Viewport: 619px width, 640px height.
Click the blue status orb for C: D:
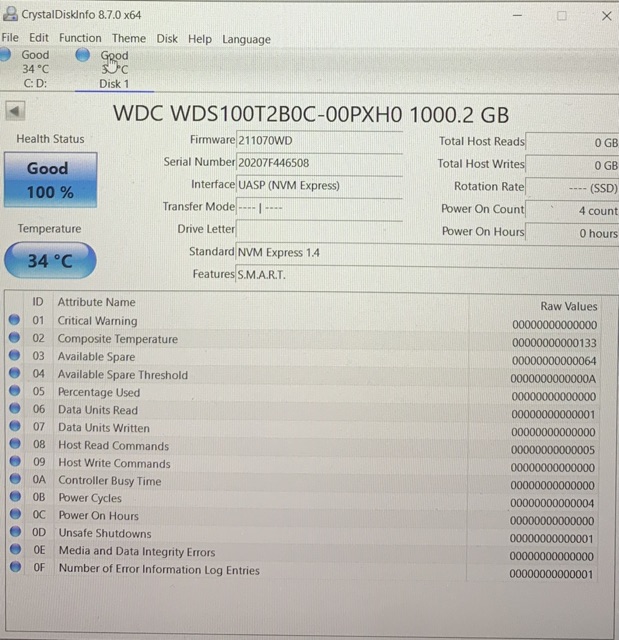pyautogui.click(x=5, y=55)
